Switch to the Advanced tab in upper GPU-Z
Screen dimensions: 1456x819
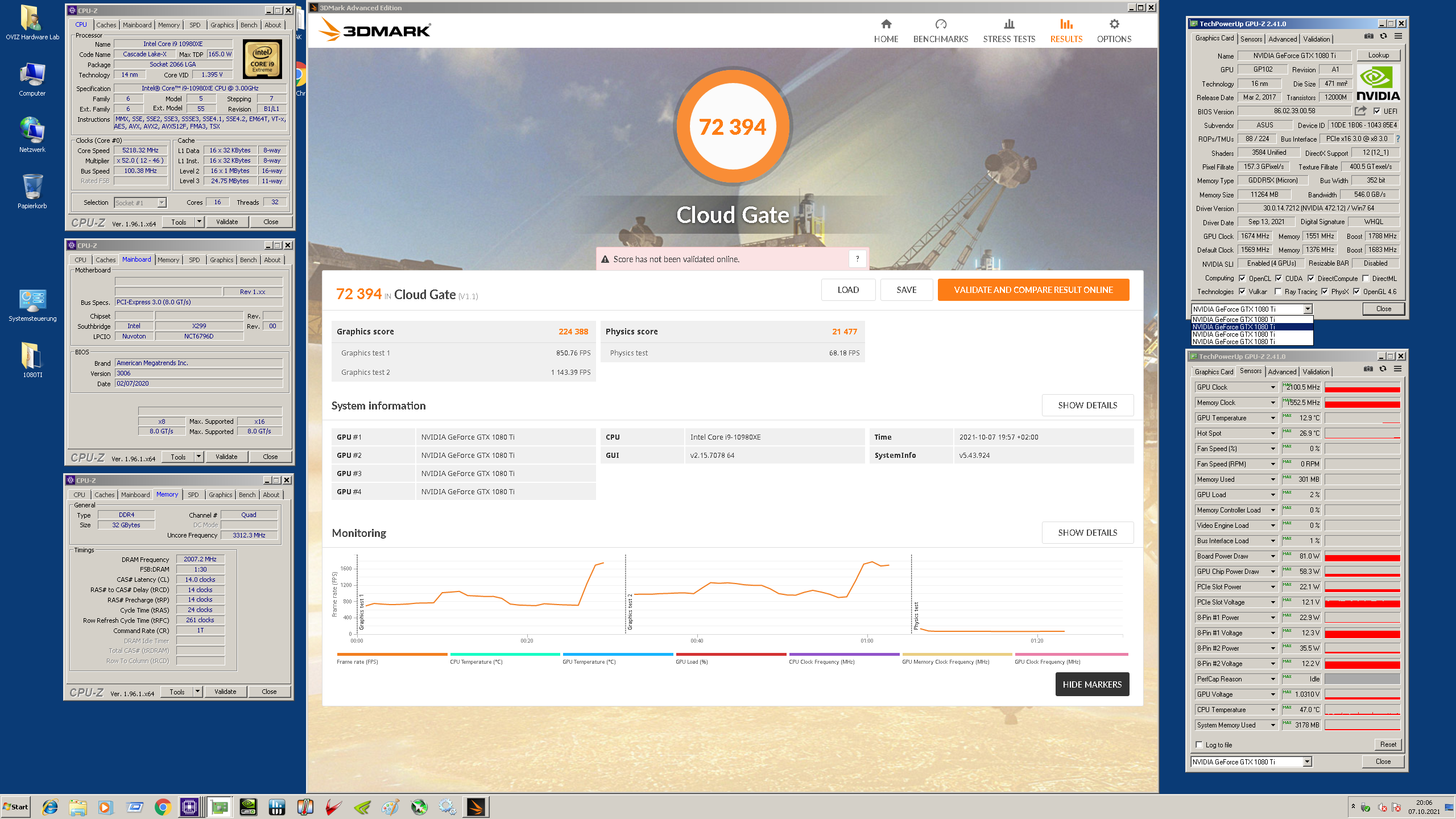tap(1283, 39)
